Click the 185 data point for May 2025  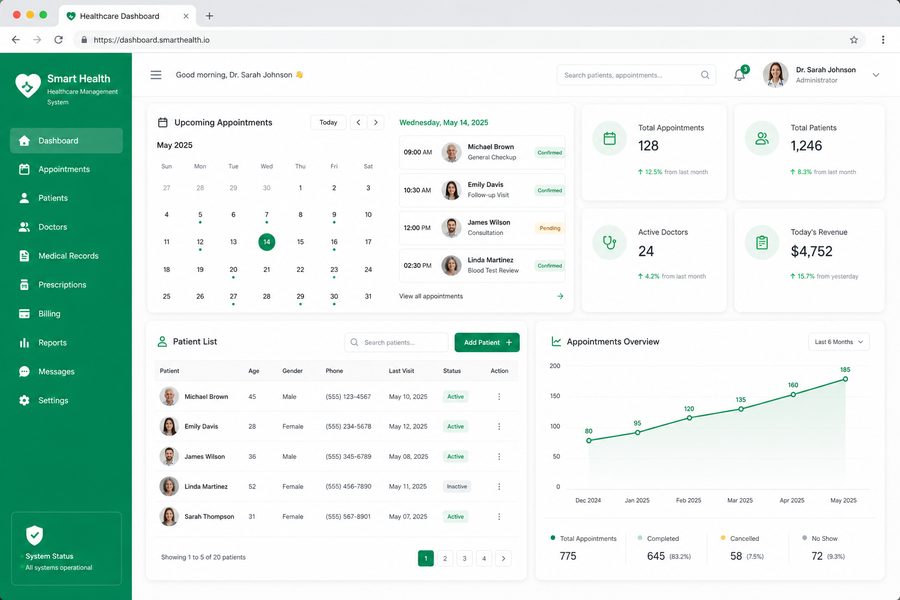point(845,379)
